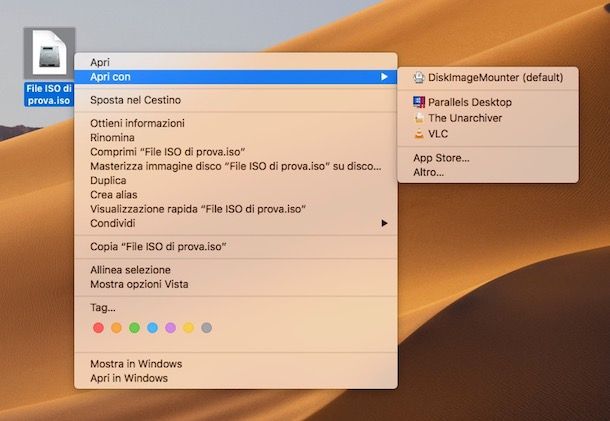
Task: Choose Copia "File ISO di prova.iso"
Action: click(236, 247)
